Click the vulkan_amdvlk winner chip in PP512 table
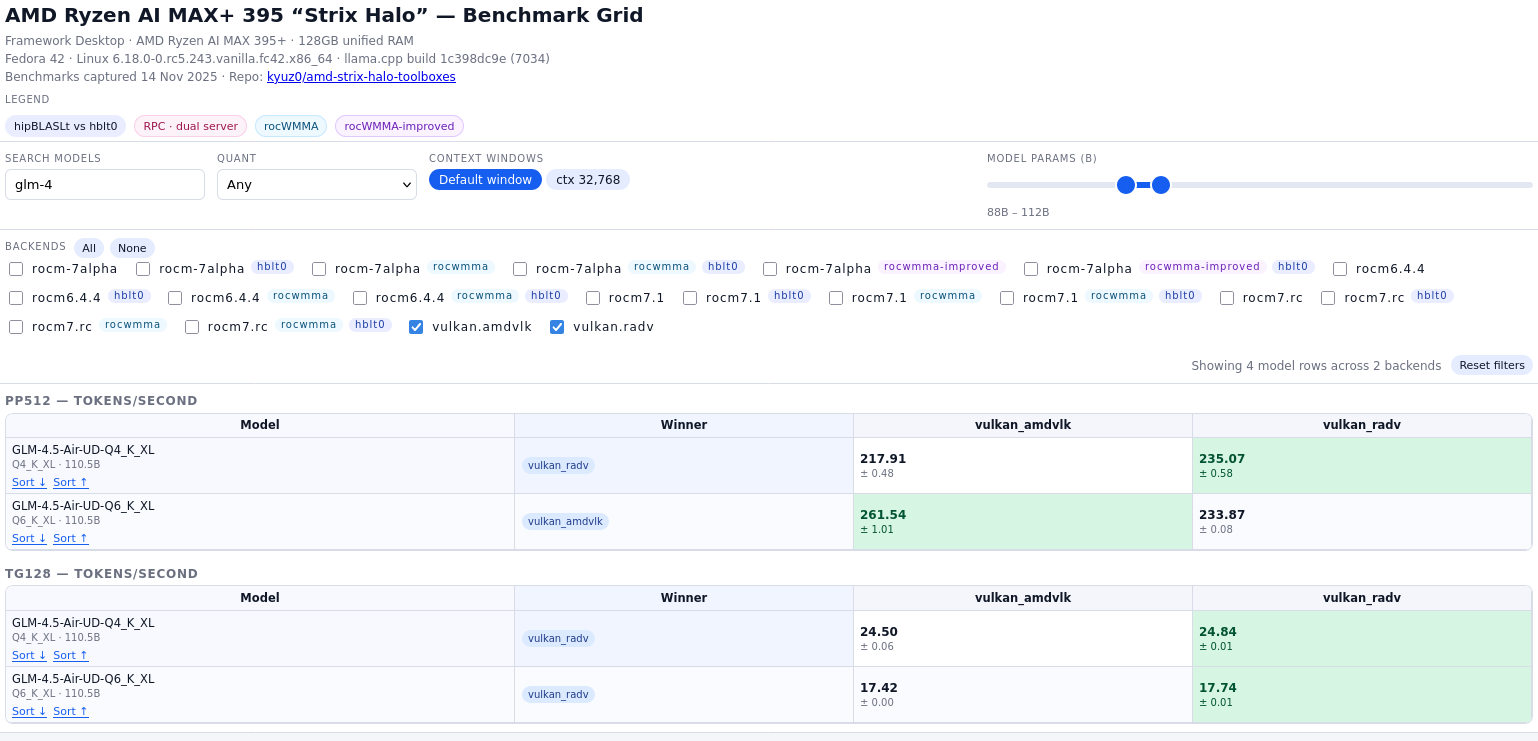Screen dimensions: 1538x741 (565, 522)
